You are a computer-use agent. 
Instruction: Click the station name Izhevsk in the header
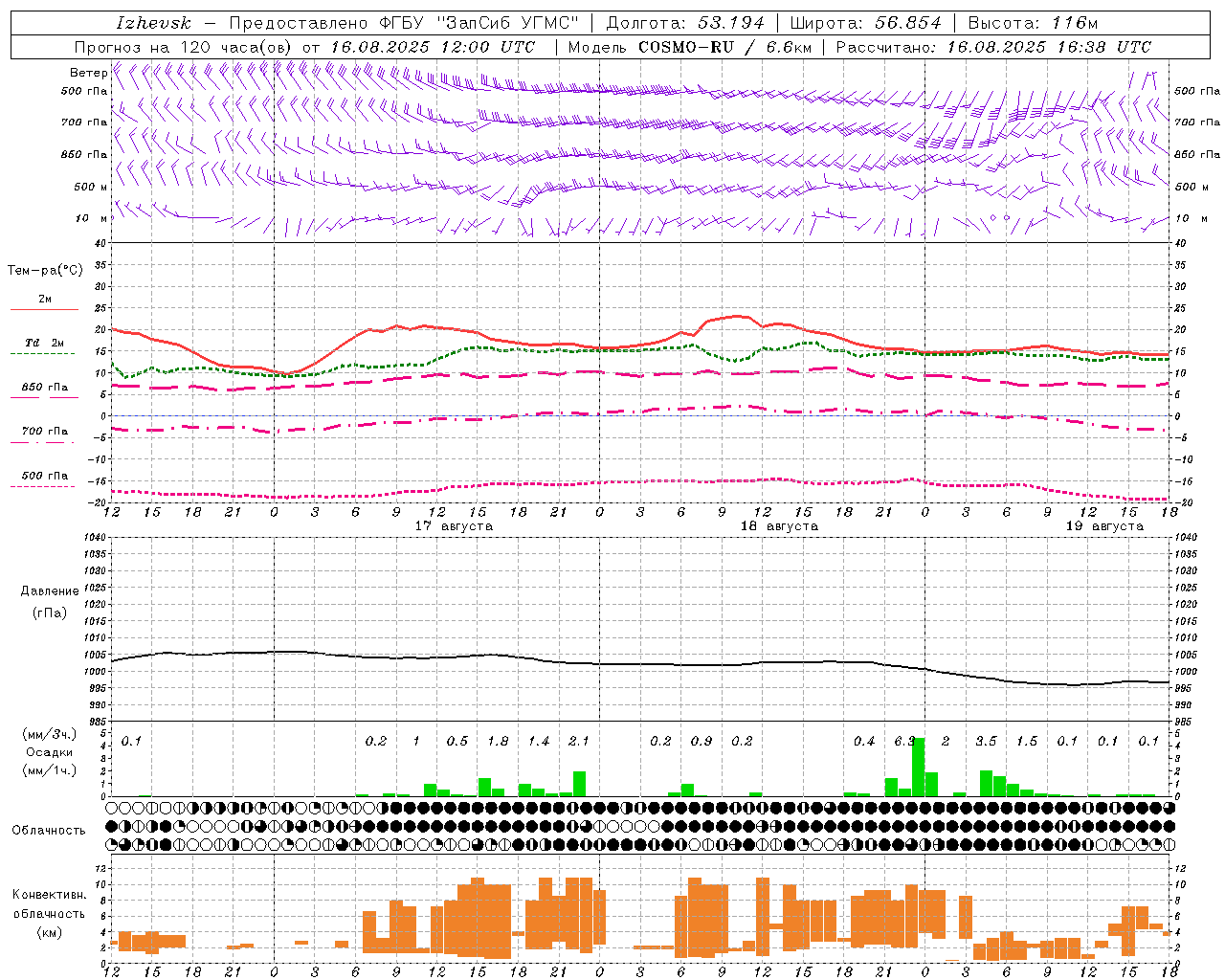point(154,23)
